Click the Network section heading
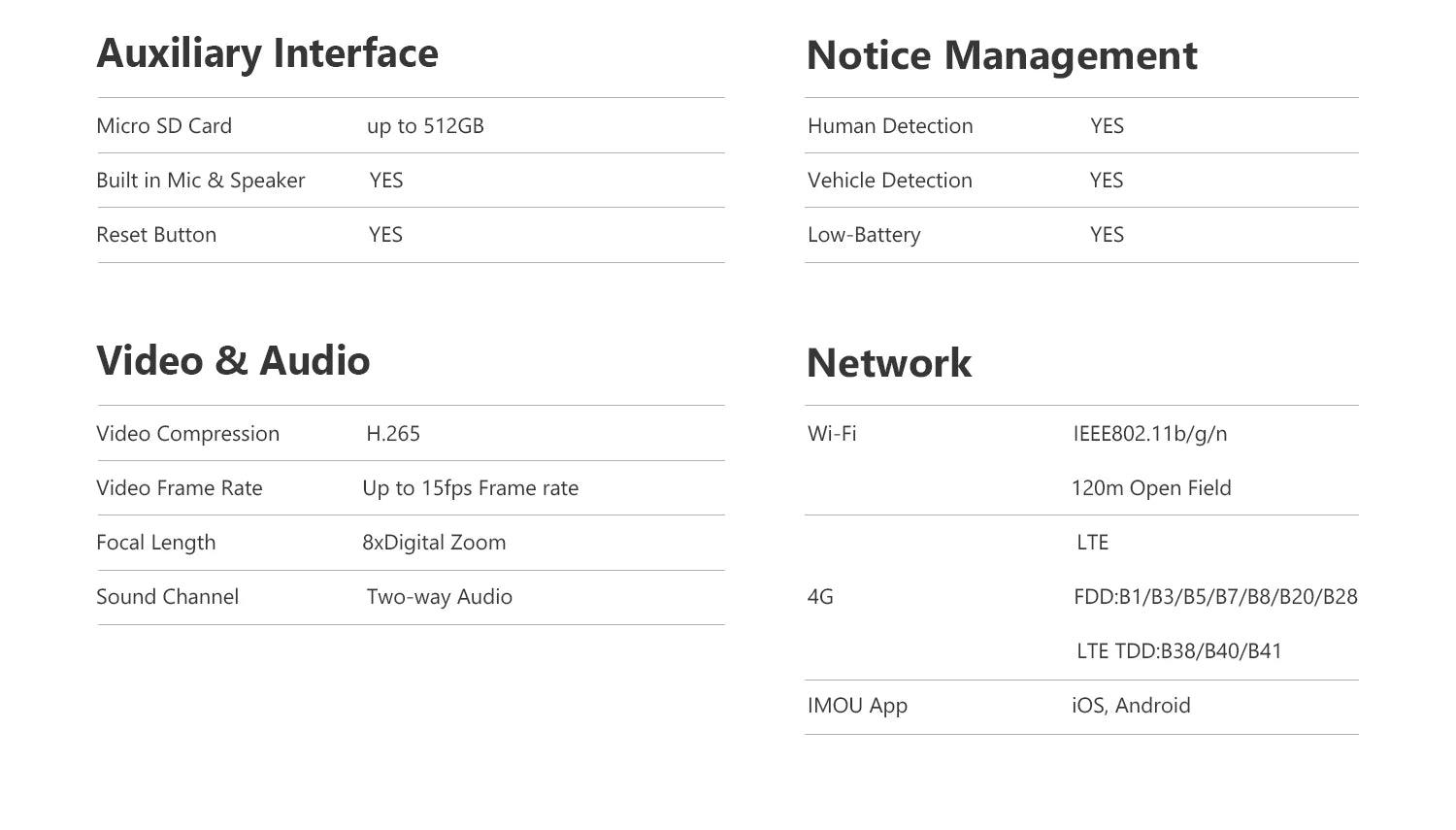The height and width of the screenshot is (830, 1456). [x=888, y=363]
